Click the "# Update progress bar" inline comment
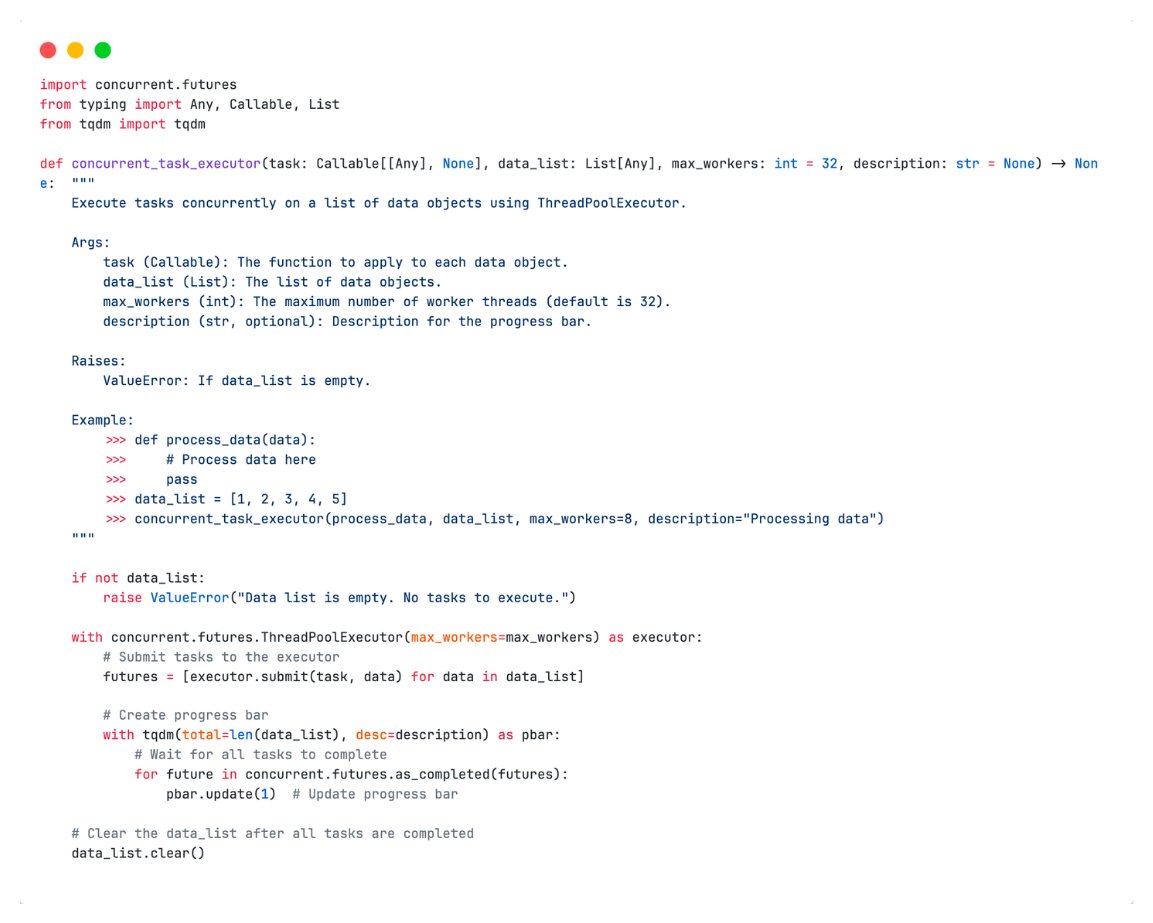This screenshot has width=1153, height=923. point(375,794)
